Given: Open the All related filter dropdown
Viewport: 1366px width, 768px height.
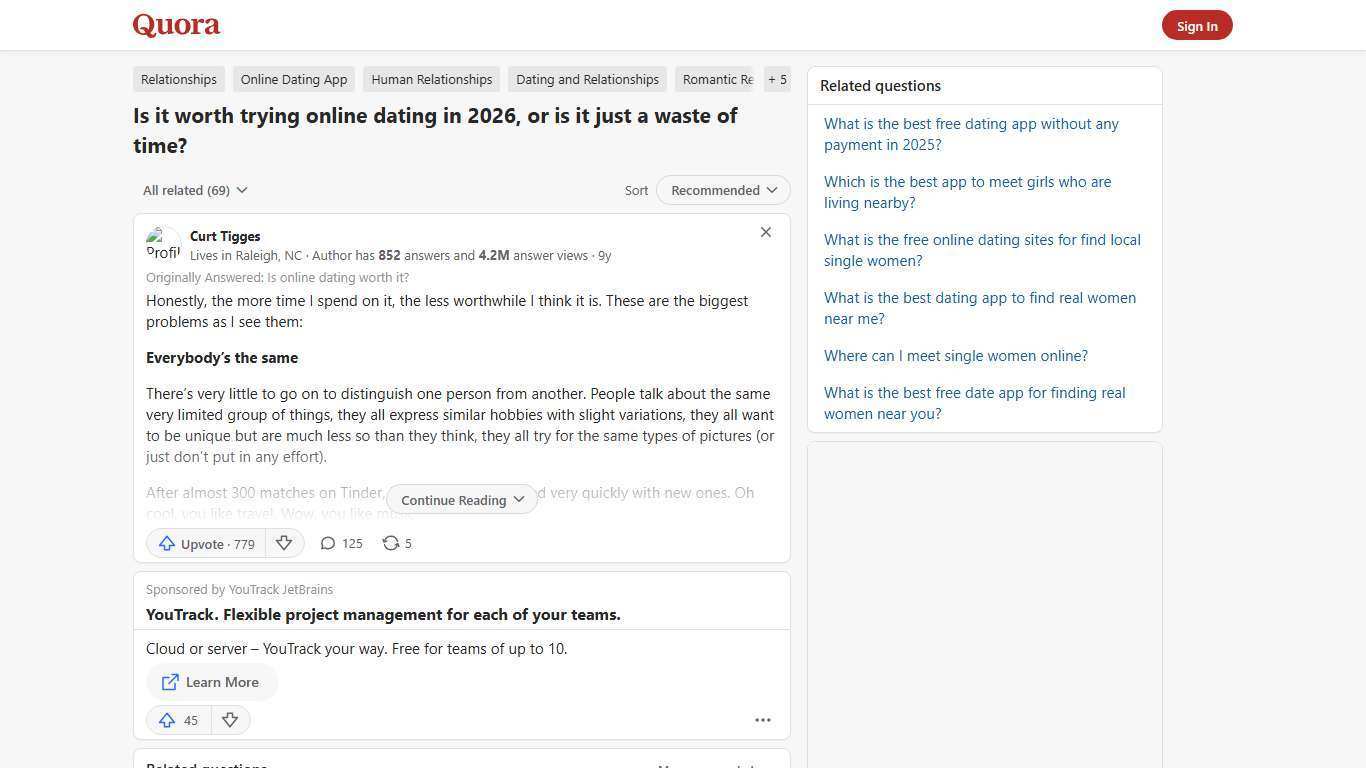Looking at the screenshot, I should click(x=195, y=190).
